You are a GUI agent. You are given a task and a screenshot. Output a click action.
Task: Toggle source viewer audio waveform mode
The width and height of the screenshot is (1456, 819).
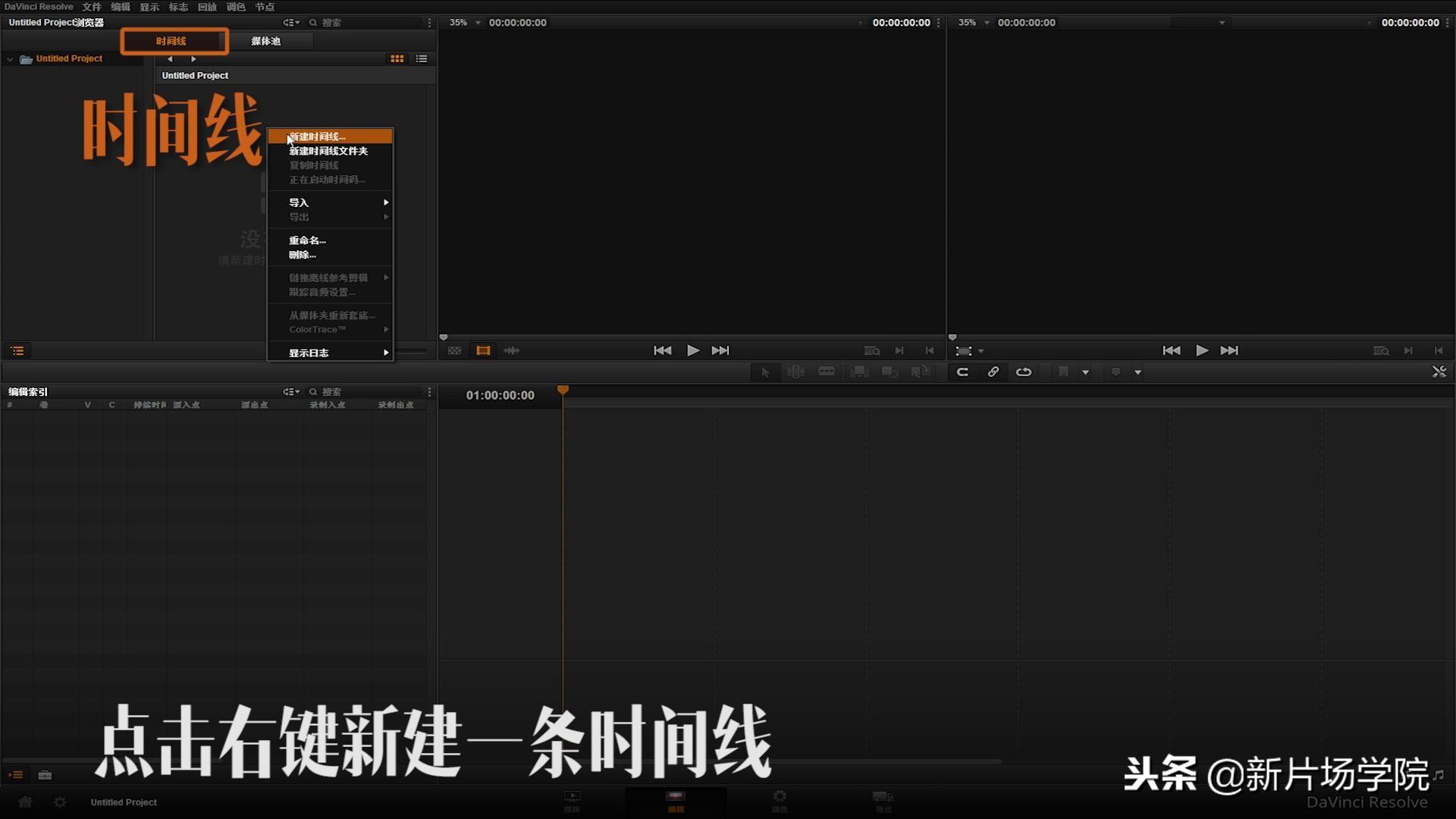512,350
